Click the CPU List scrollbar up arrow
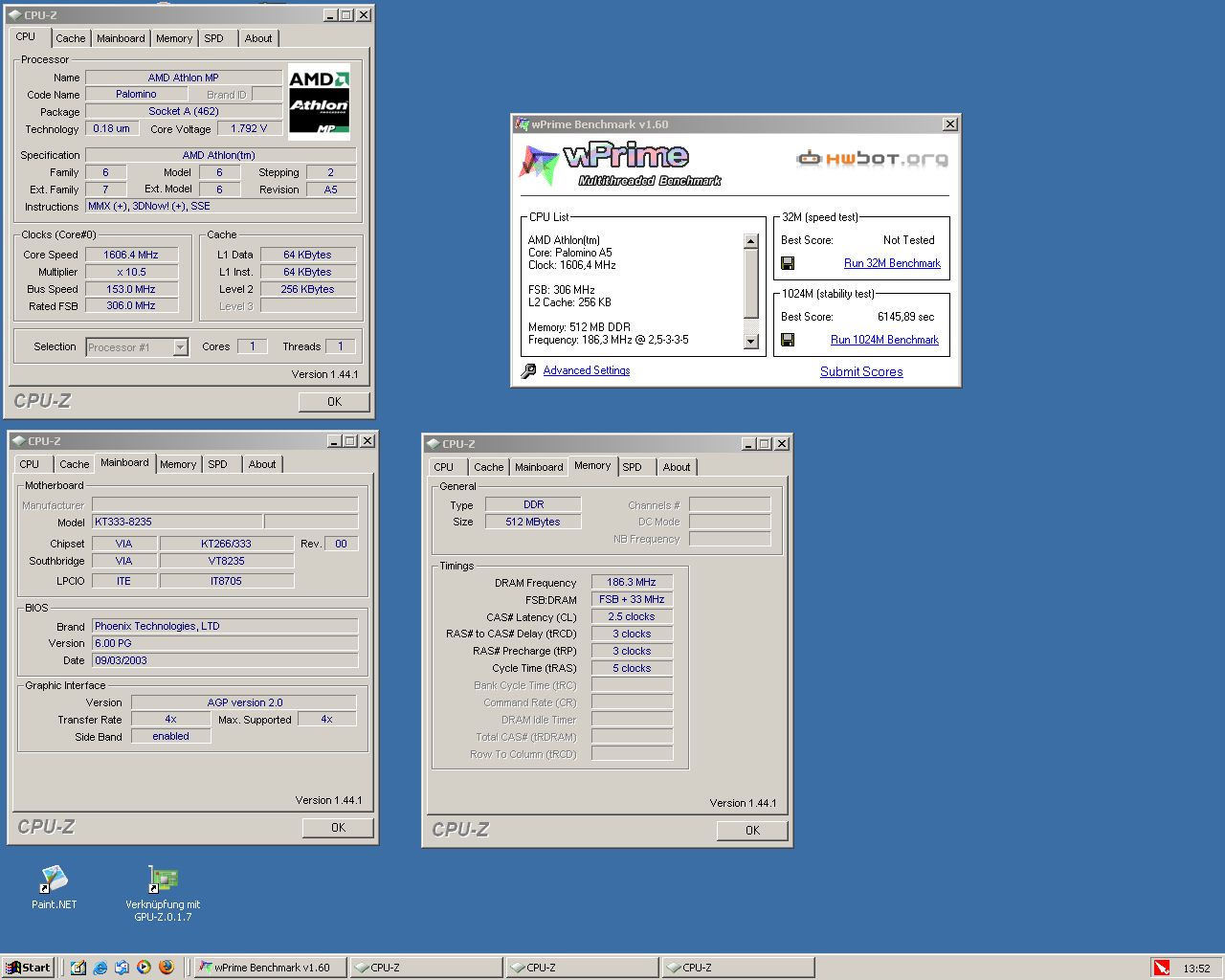The image size is (1225, 980). (750, 241)
